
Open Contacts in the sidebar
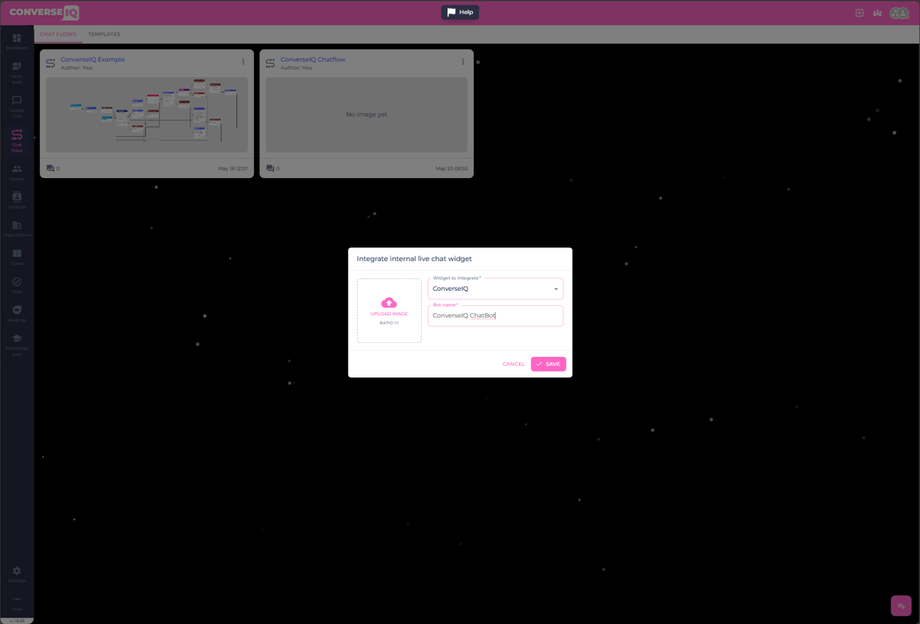[x=16, y=200]
